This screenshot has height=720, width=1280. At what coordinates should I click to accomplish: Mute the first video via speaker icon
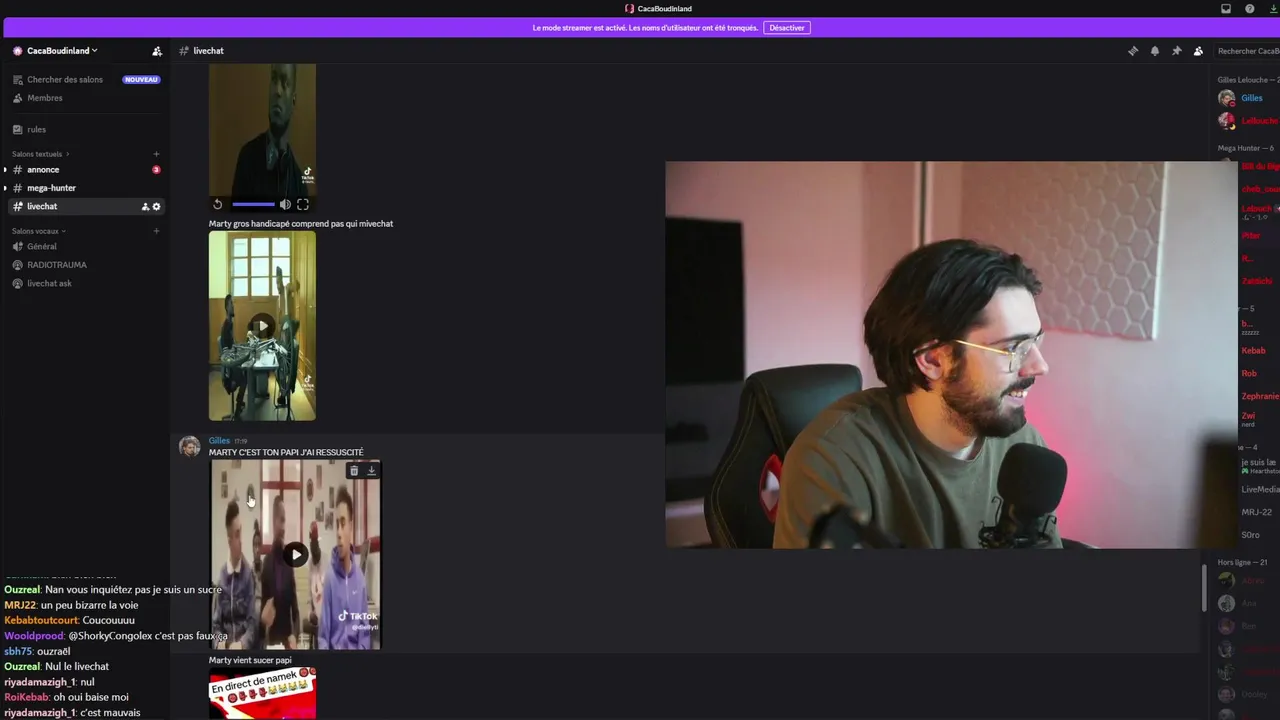pos(285,204)
